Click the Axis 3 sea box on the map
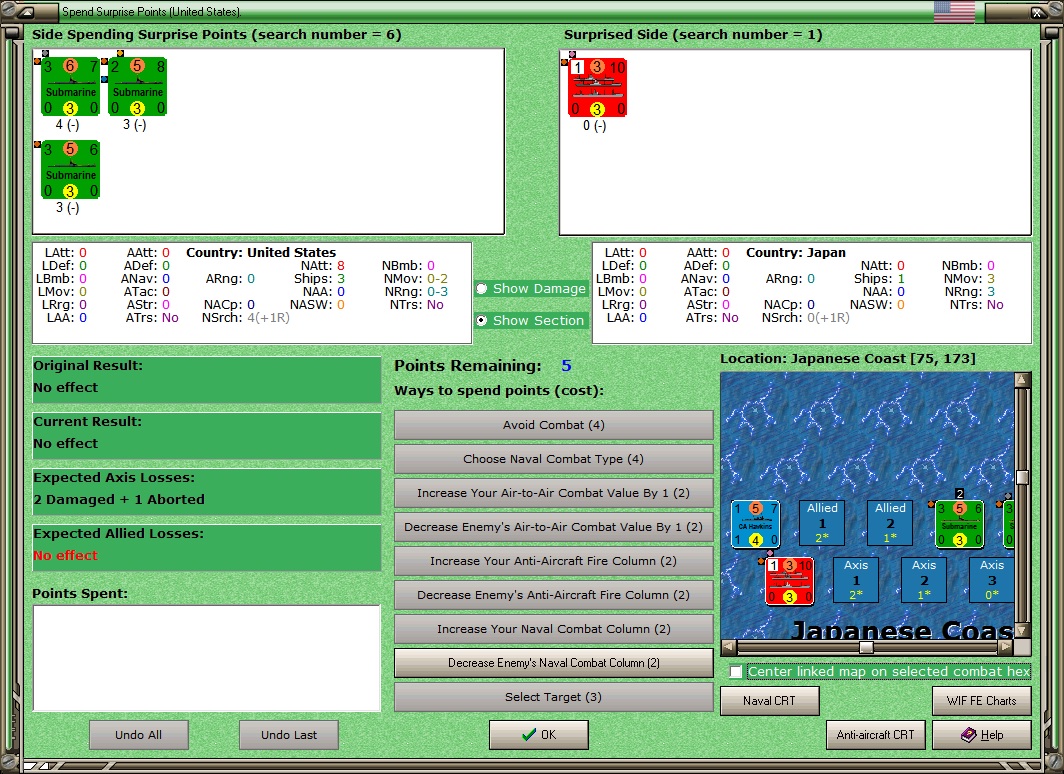The image size is (1064, 774). pos(992,580)
